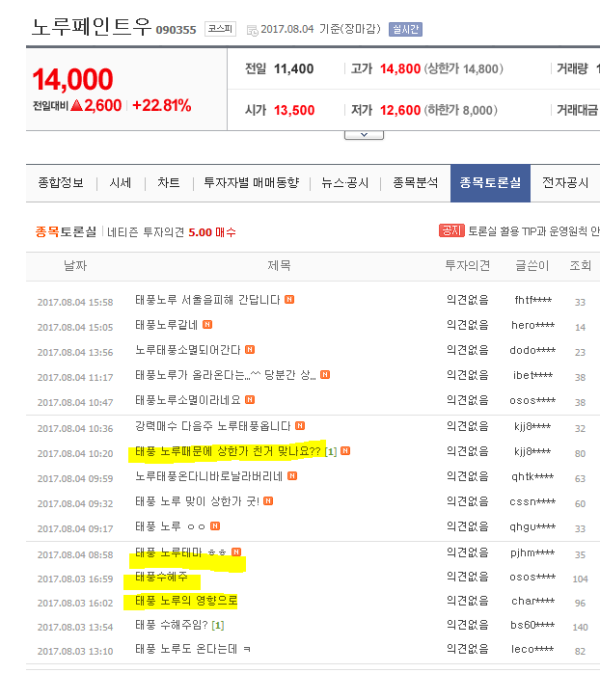This screenshot has width=600, height=673.
Task: Open the 차트 tab
Action: (168, 183)
